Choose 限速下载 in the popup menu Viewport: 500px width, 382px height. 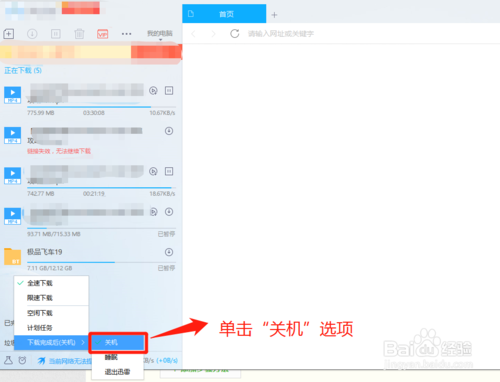point(51,298)
